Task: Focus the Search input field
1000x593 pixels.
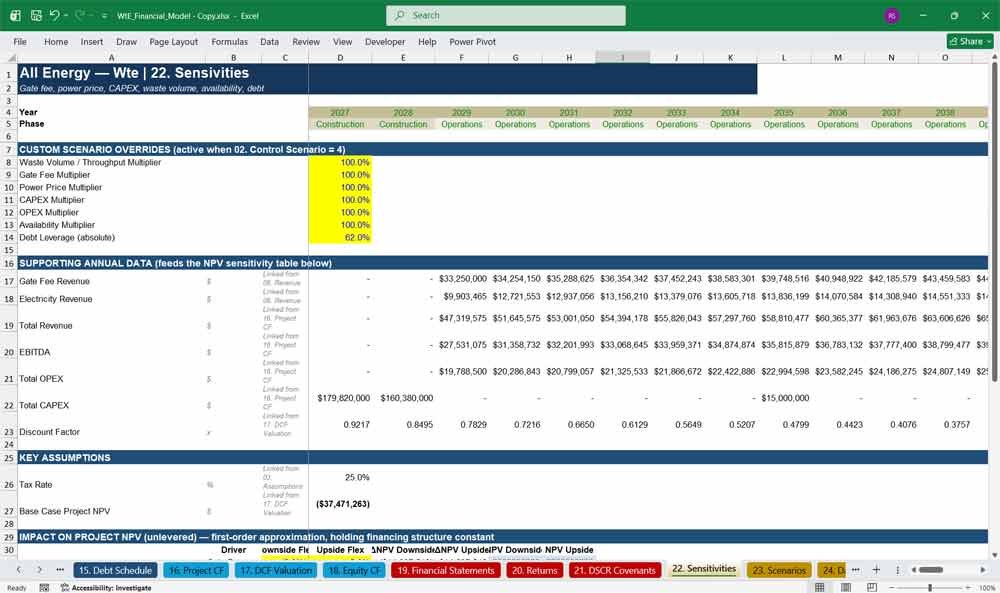Action: click(506, 15)
